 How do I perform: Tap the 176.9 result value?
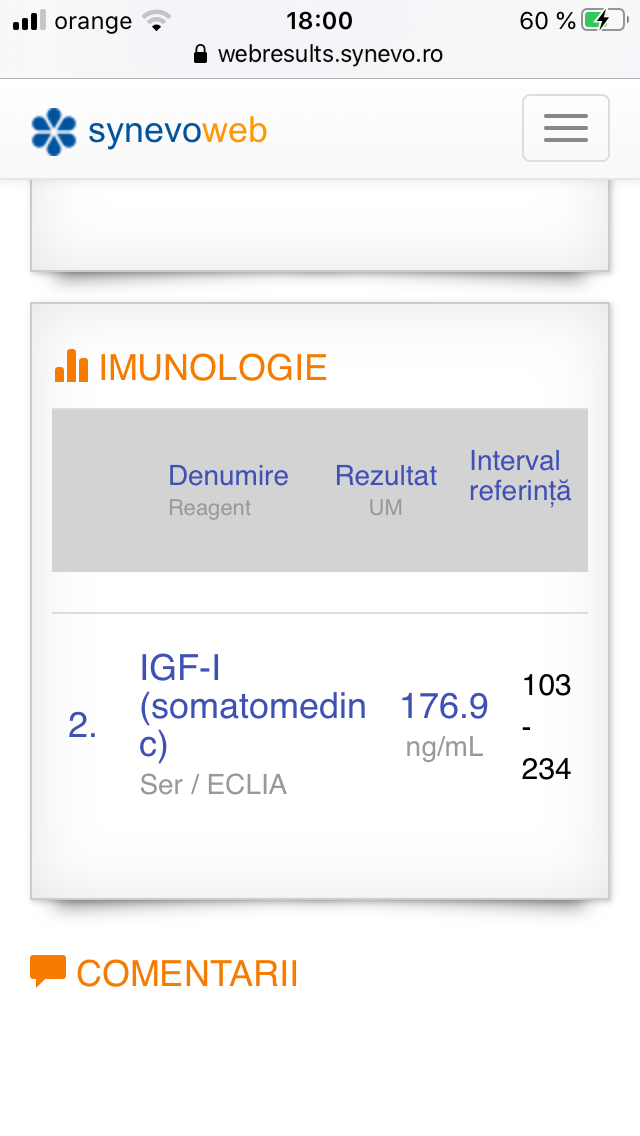[x=444, y=707]
